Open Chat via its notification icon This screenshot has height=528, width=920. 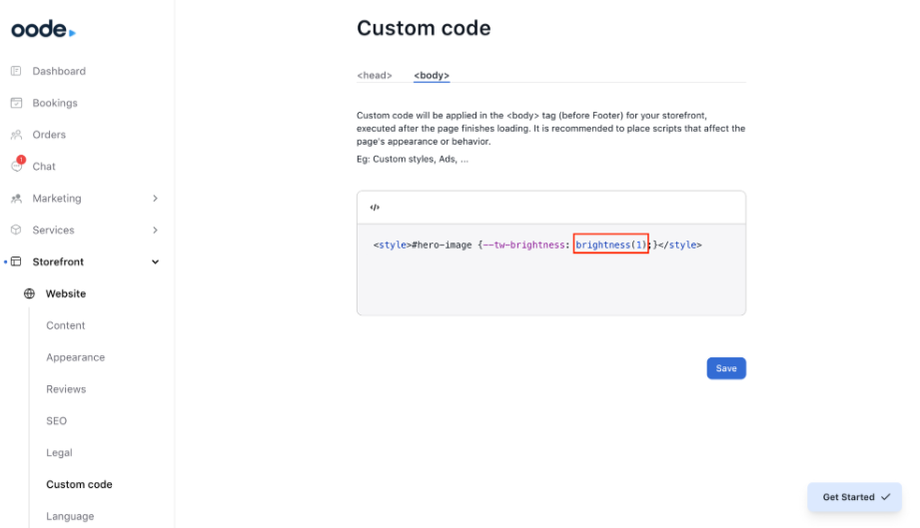tap(17, 166)
